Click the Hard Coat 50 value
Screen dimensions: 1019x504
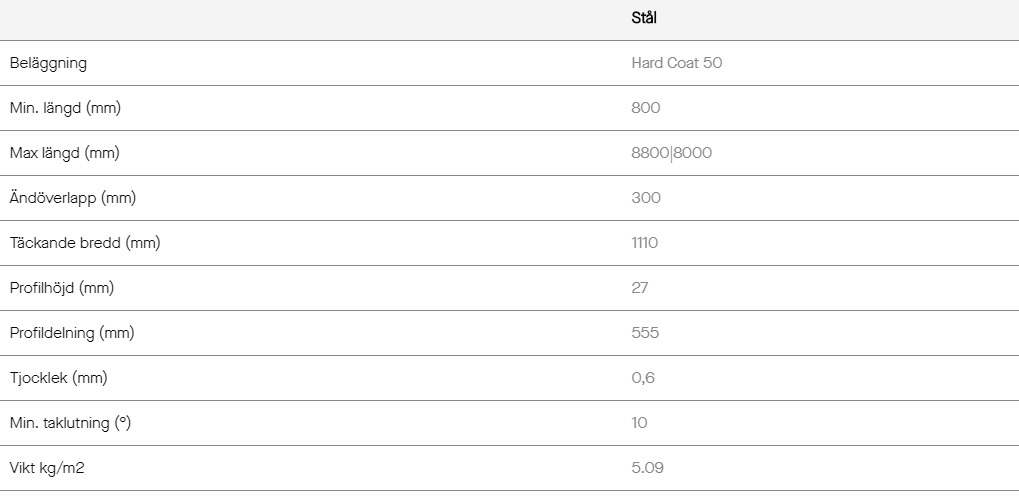pyautogui.click(x=677, y=63)
